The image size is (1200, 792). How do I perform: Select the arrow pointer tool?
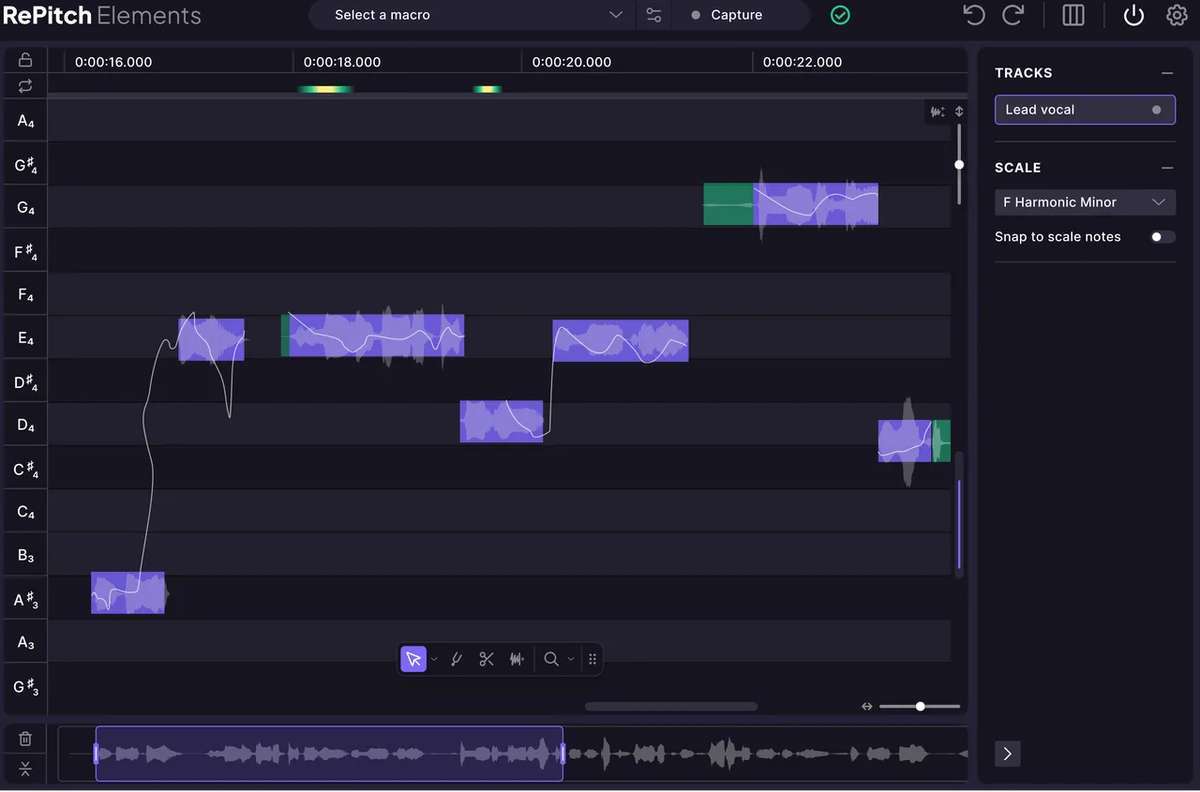pos(413,659)
